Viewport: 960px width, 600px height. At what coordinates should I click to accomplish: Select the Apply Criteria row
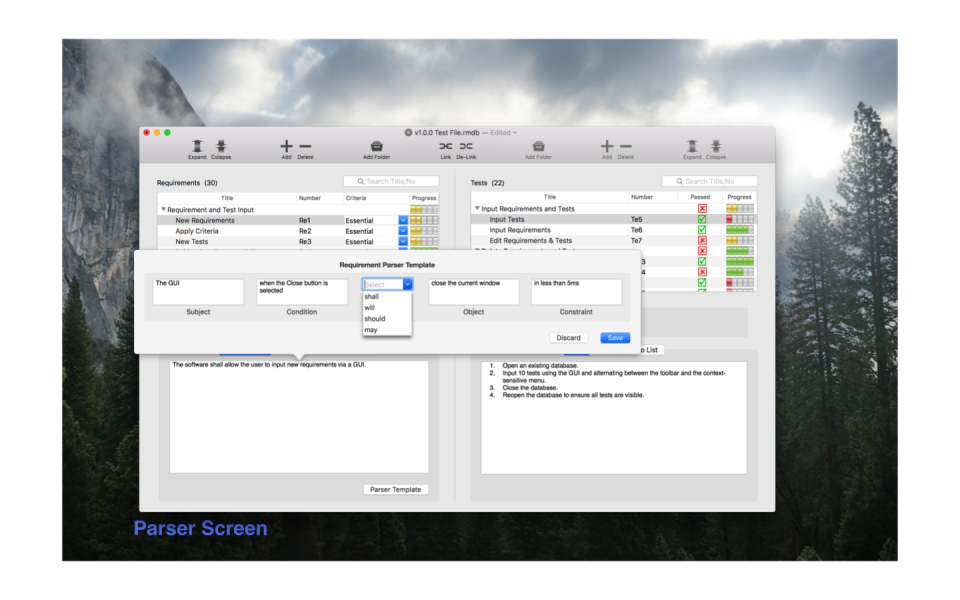tap(298, 231)
